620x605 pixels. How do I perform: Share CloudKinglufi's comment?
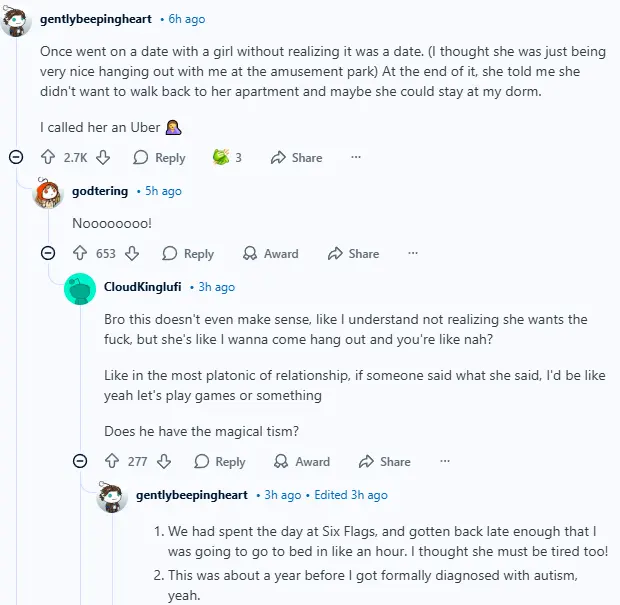click(x=384, y=462)
